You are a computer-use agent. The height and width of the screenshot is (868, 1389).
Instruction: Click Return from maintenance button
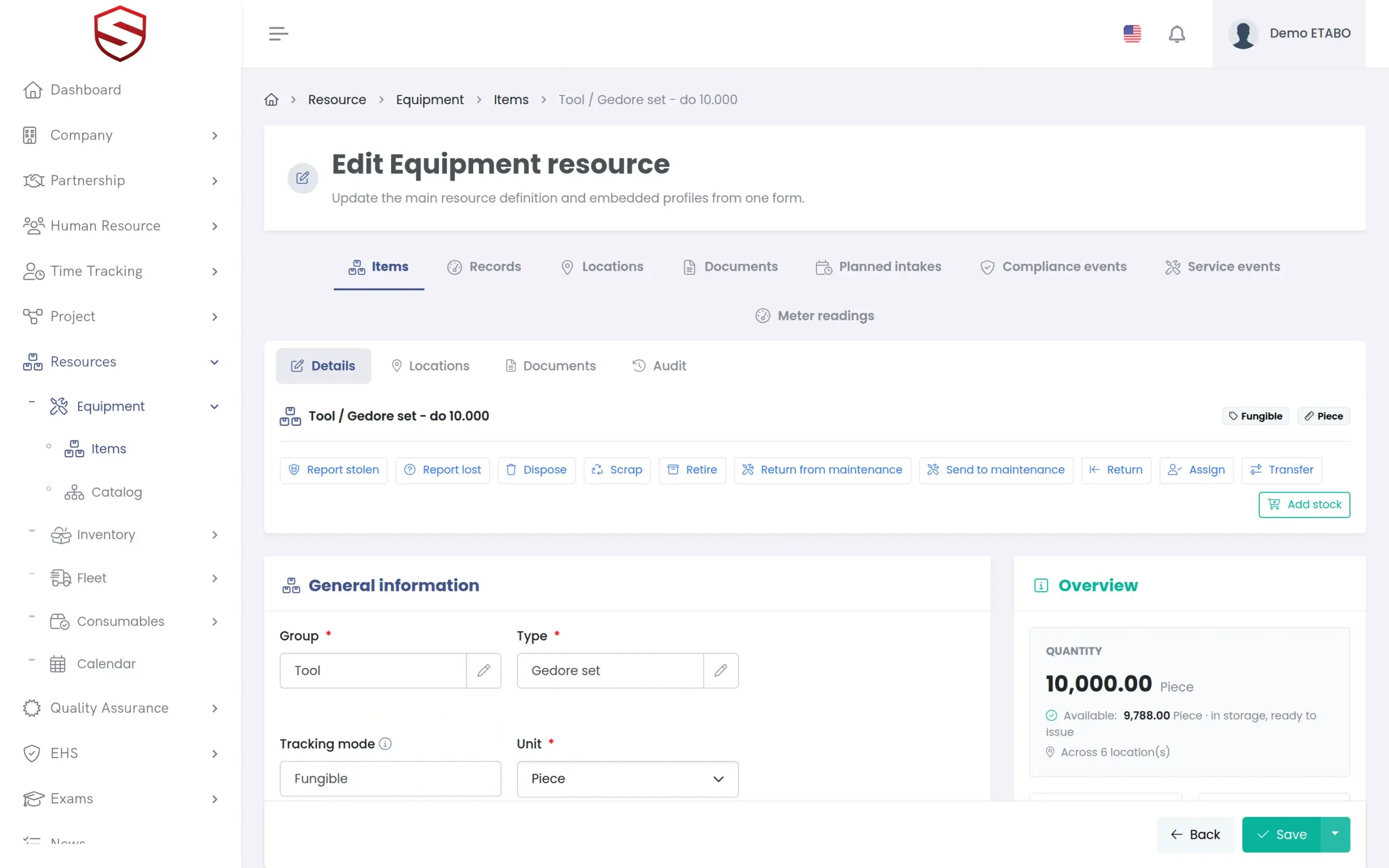pos(822,470)
